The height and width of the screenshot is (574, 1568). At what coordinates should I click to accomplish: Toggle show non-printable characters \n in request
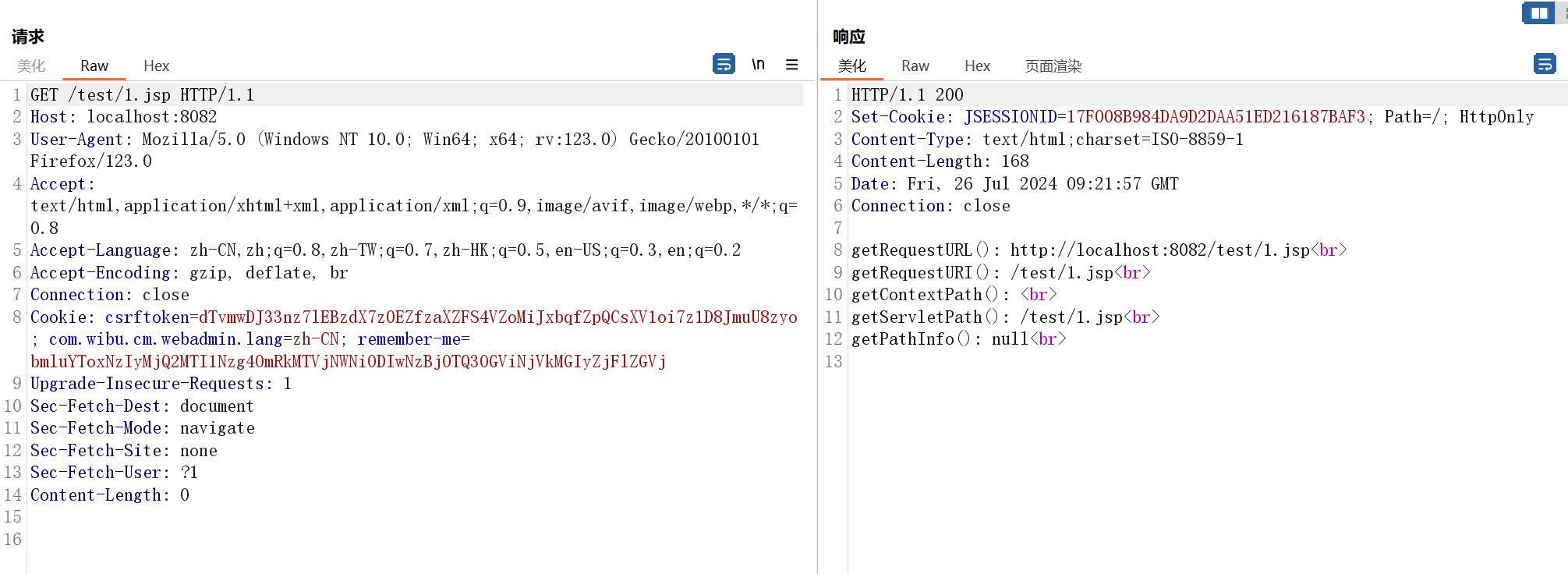758,65
